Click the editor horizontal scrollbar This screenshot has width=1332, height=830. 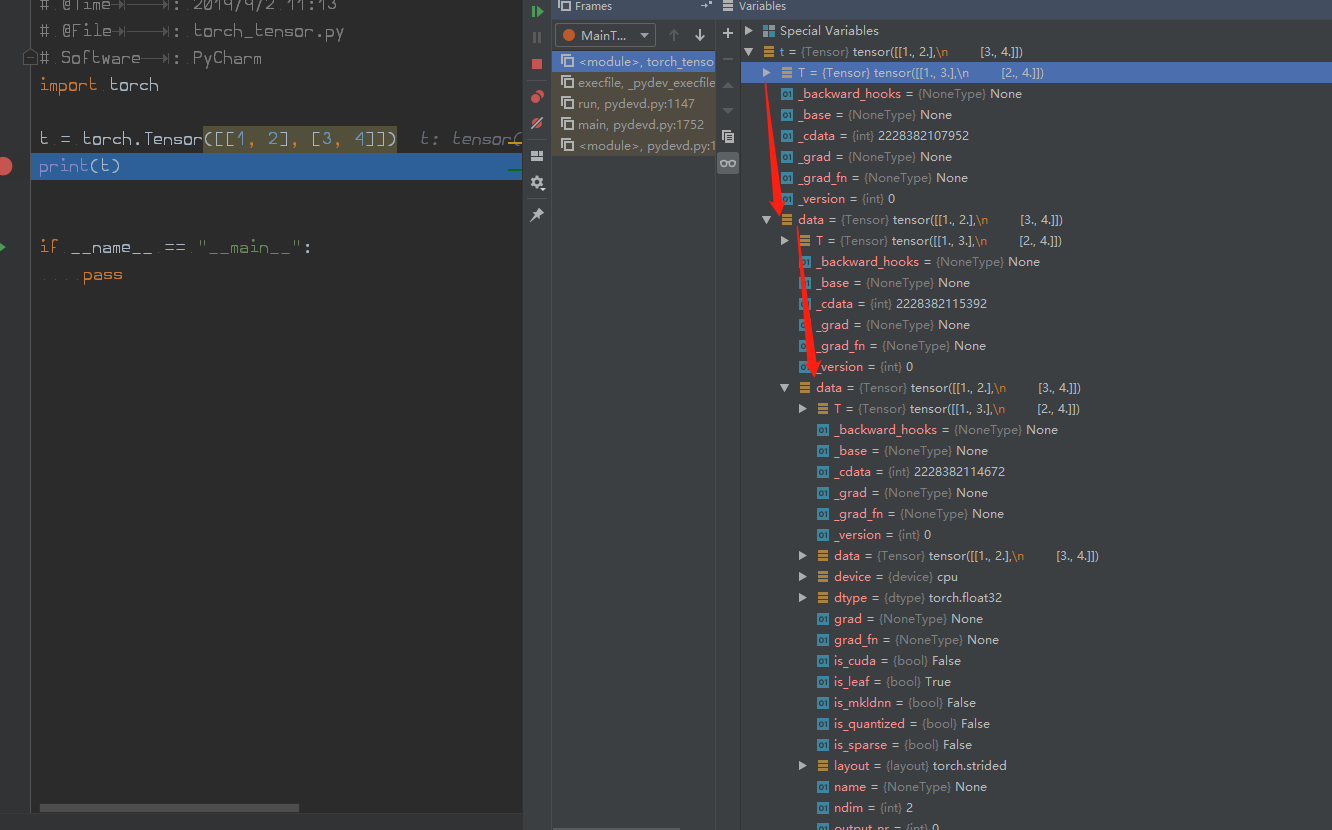[x=169, y=807]
